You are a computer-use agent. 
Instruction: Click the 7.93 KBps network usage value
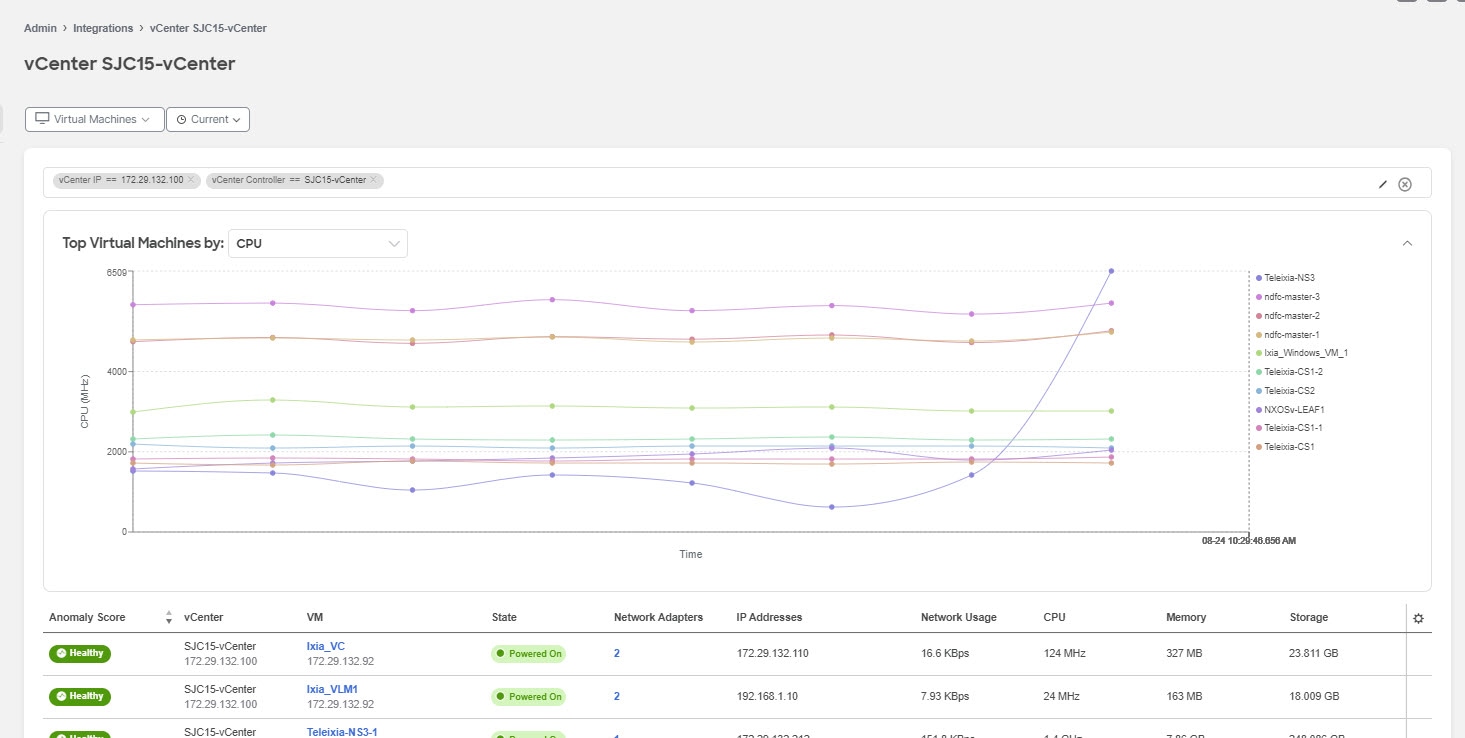click(x=945, y=696)
